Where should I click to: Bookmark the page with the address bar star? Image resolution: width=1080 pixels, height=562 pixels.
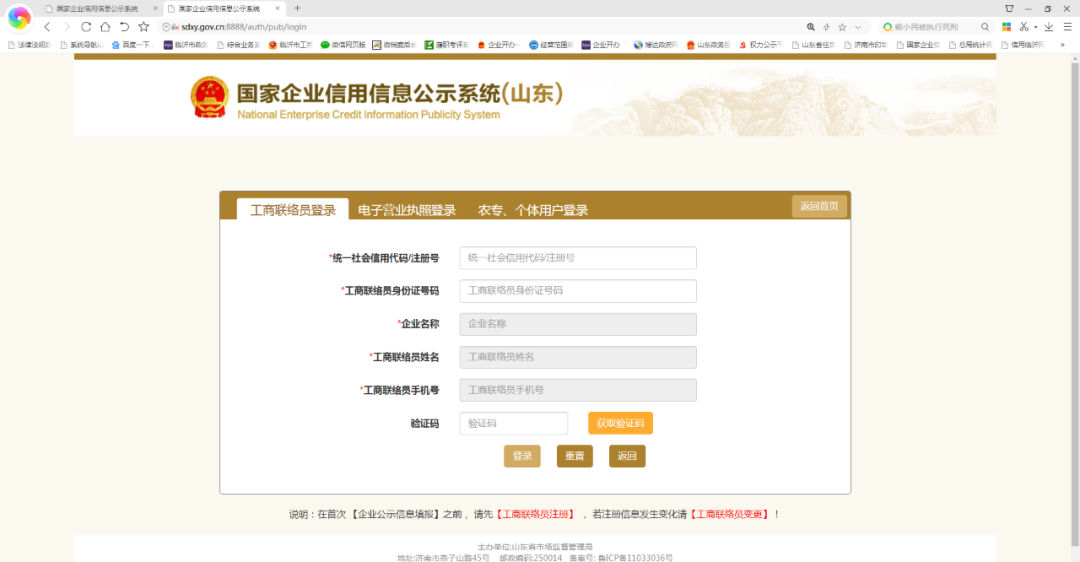(x=842, y=27)
